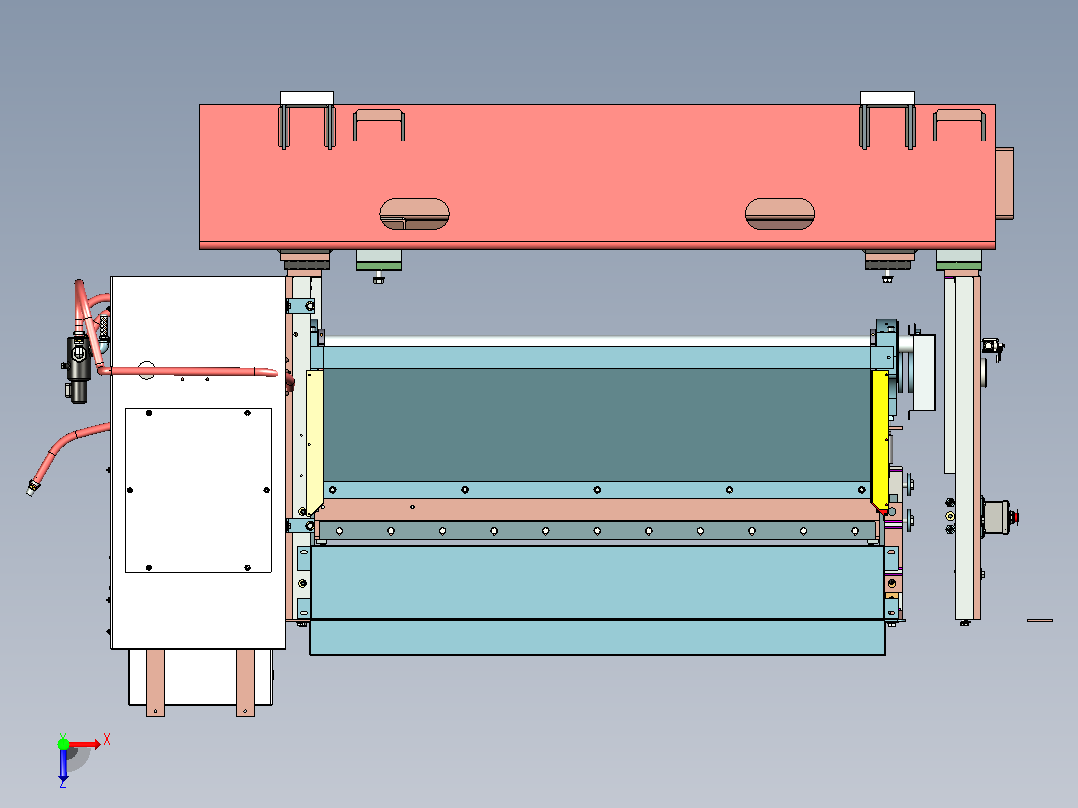Viewport: 1078px width, 808px height.
Task: Select the bright yellow right side plate
Action: tap(880, 440)
